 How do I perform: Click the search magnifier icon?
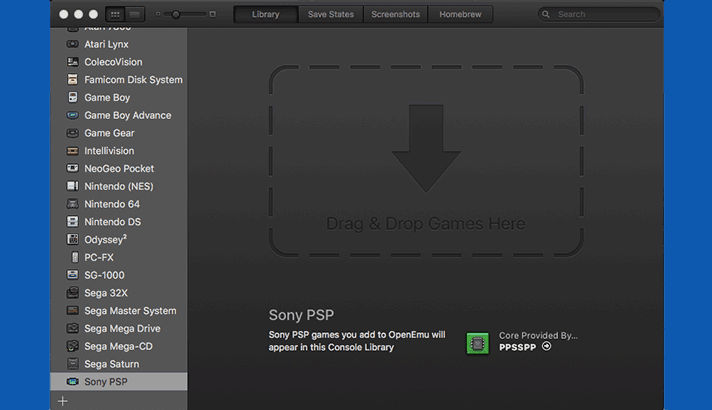point(546,14)
